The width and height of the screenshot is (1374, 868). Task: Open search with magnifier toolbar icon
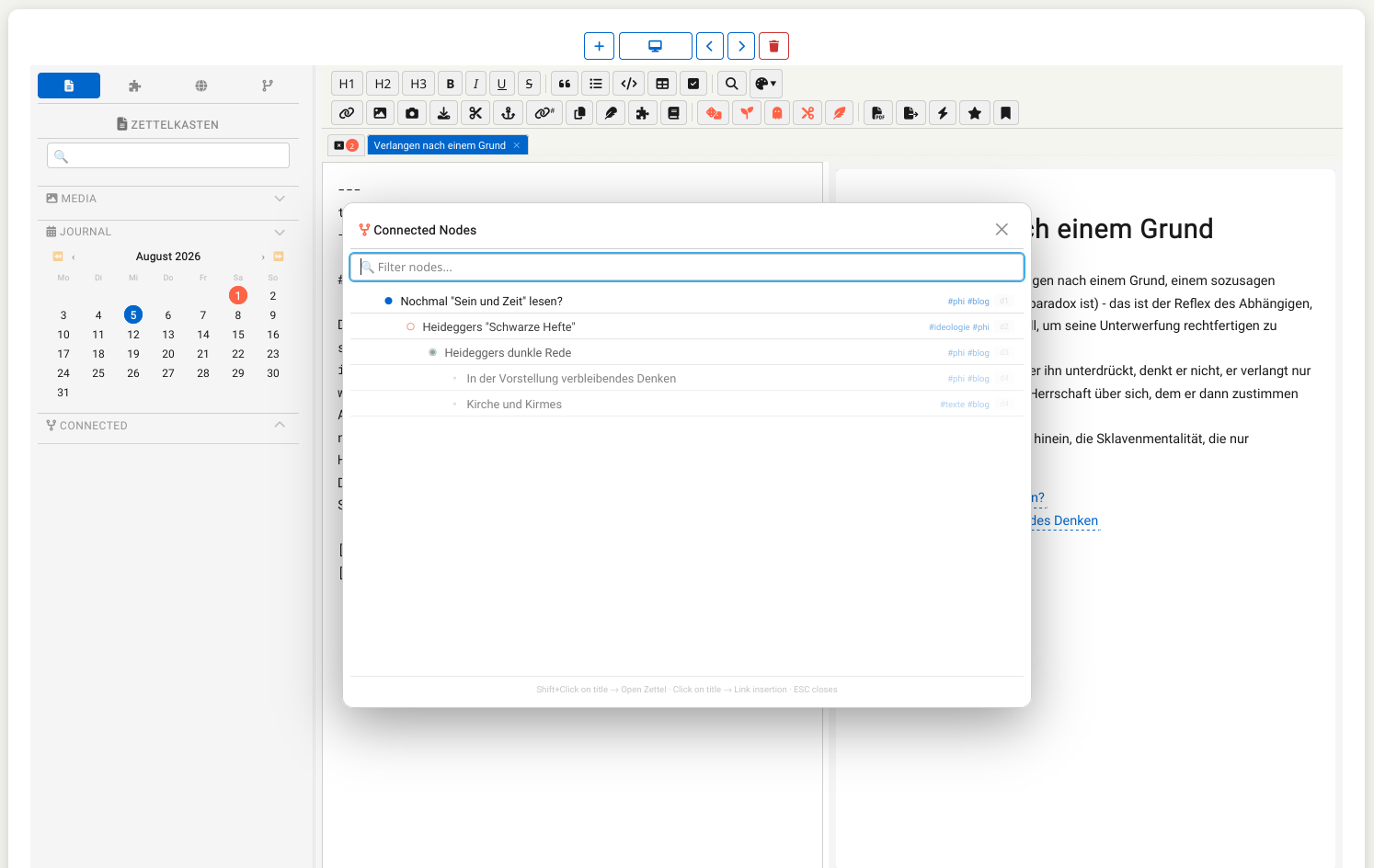[732, 84]
